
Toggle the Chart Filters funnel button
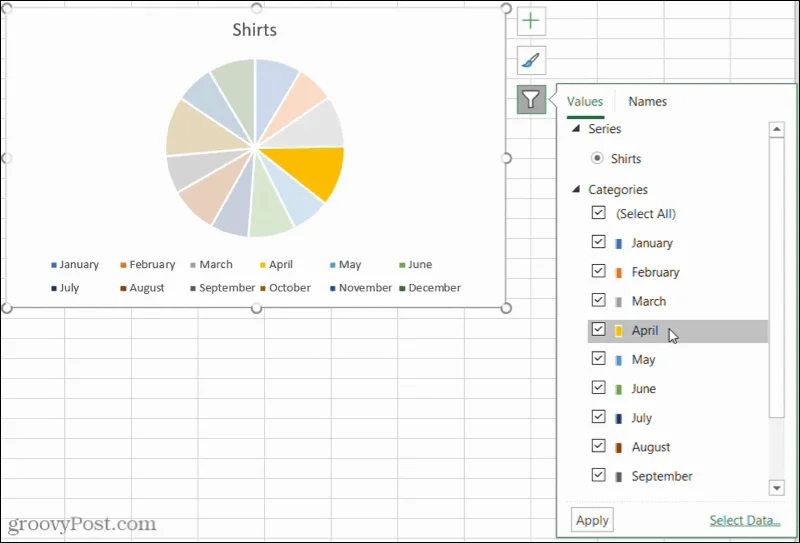pyautogui.click(x=531, y=100)
